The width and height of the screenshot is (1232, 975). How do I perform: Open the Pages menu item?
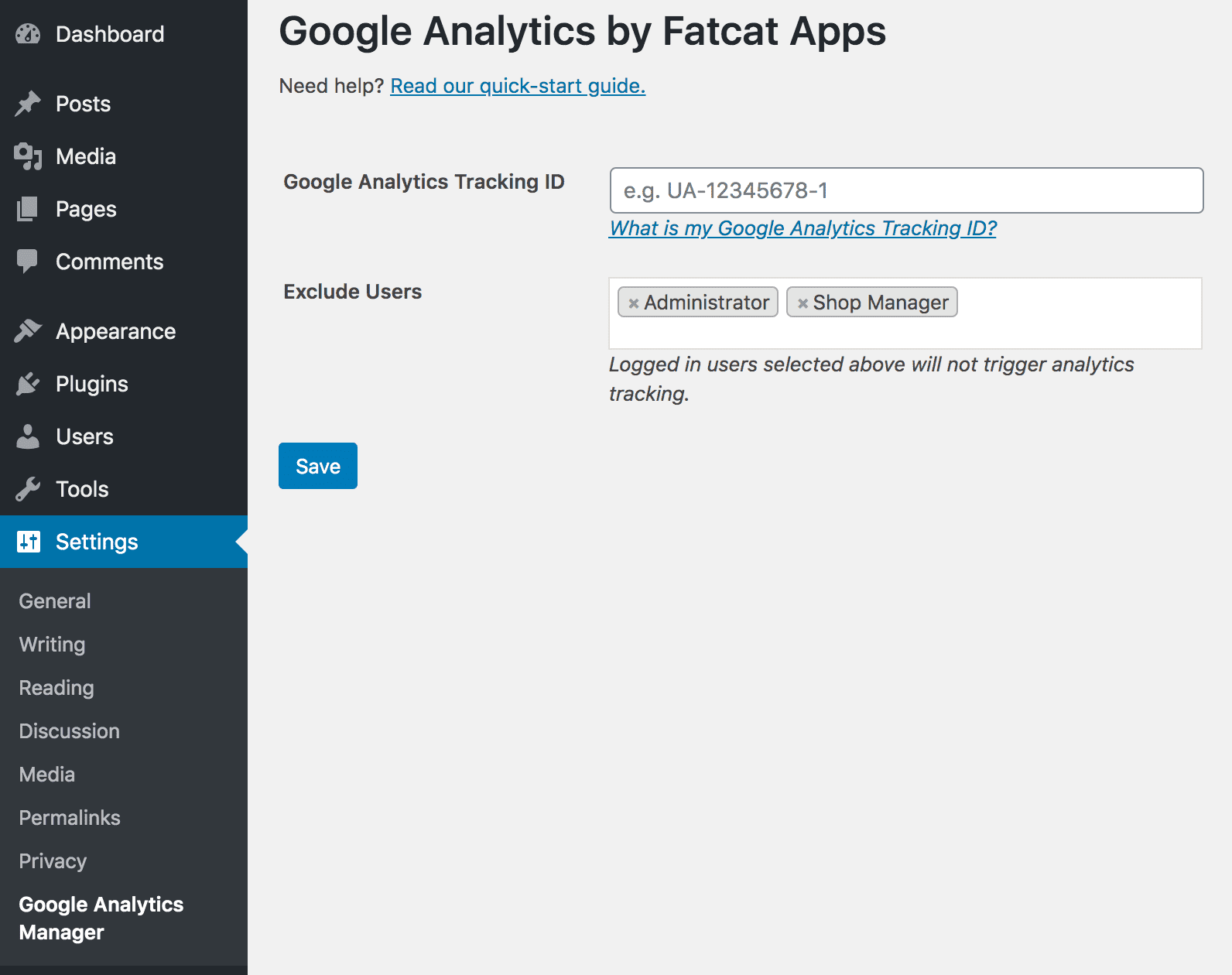pyautogui.click(x=124, y=209)
